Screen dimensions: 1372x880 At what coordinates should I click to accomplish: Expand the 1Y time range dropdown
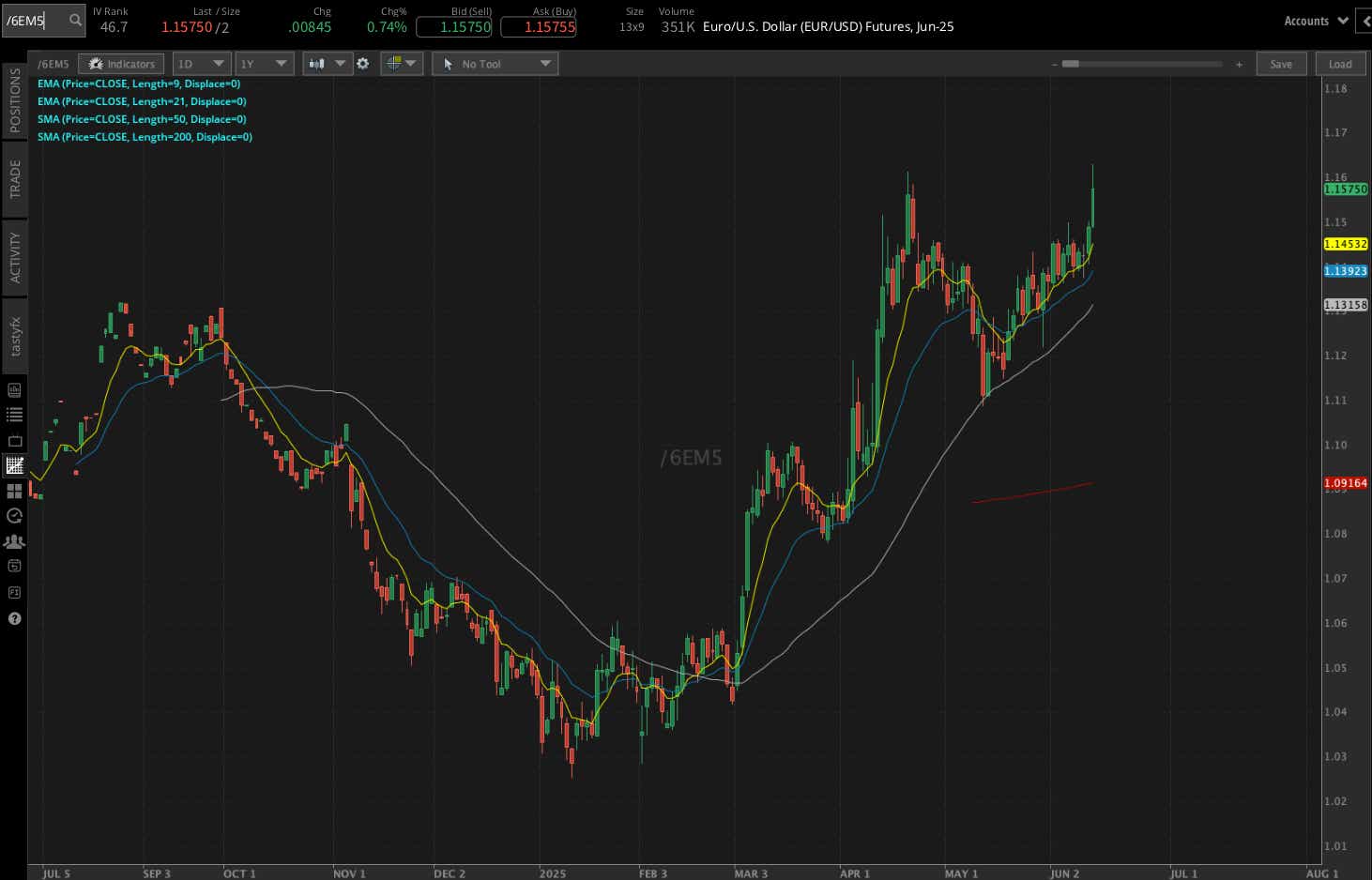click(264, 63)
